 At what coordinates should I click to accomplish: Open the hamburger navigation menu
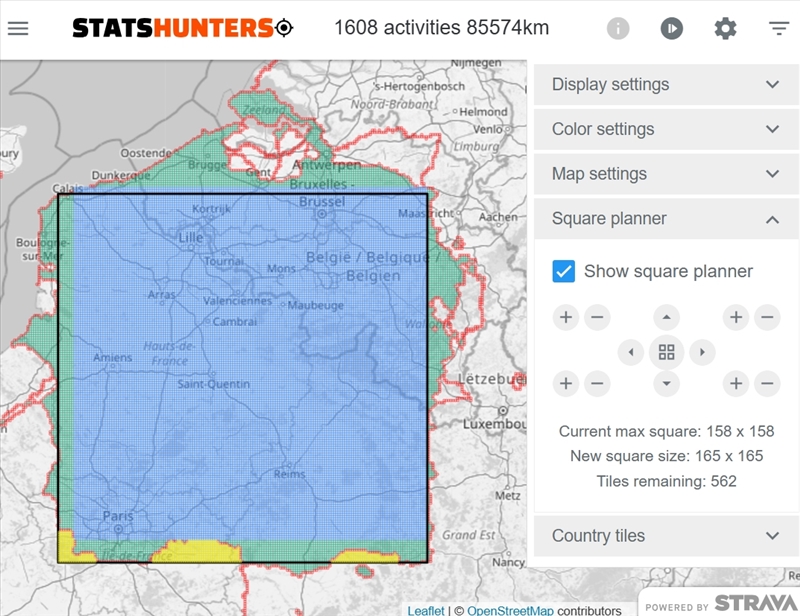[18, 28]
